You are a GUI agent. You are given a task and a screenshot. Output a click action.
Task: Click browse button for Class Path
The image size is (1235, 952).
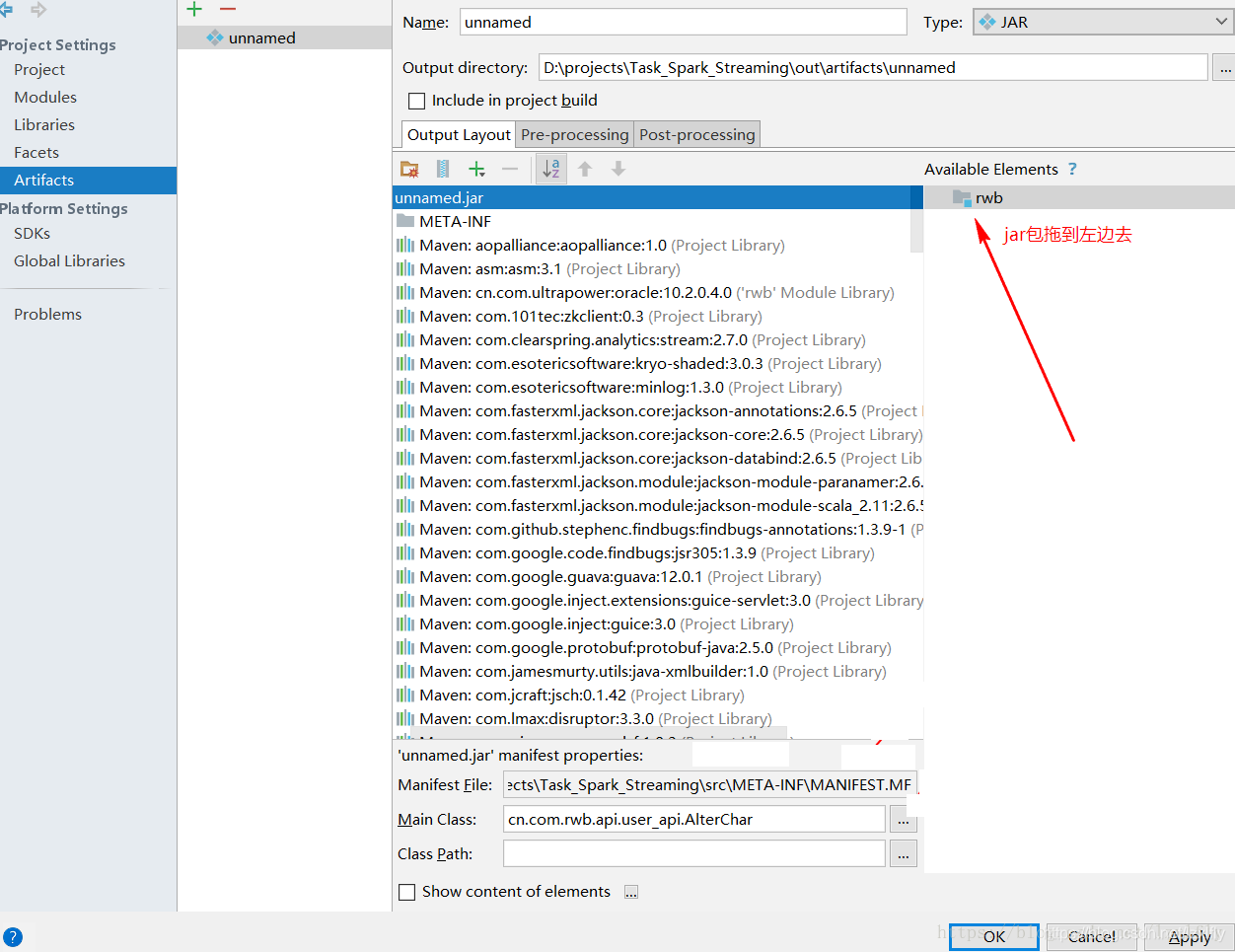click(904, 853)
